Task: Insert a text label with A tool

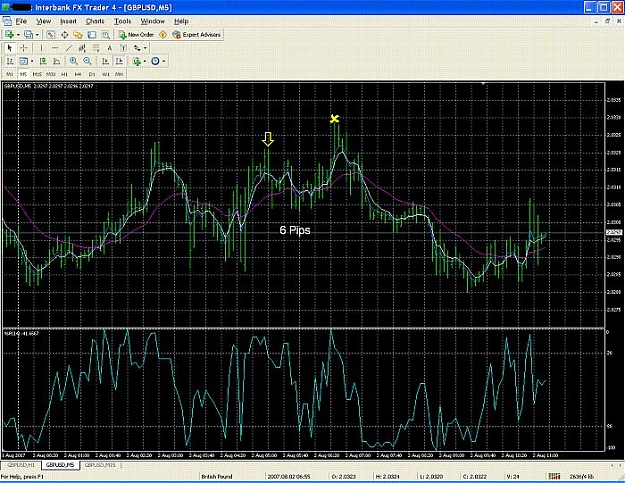Action: click(110, 48)
